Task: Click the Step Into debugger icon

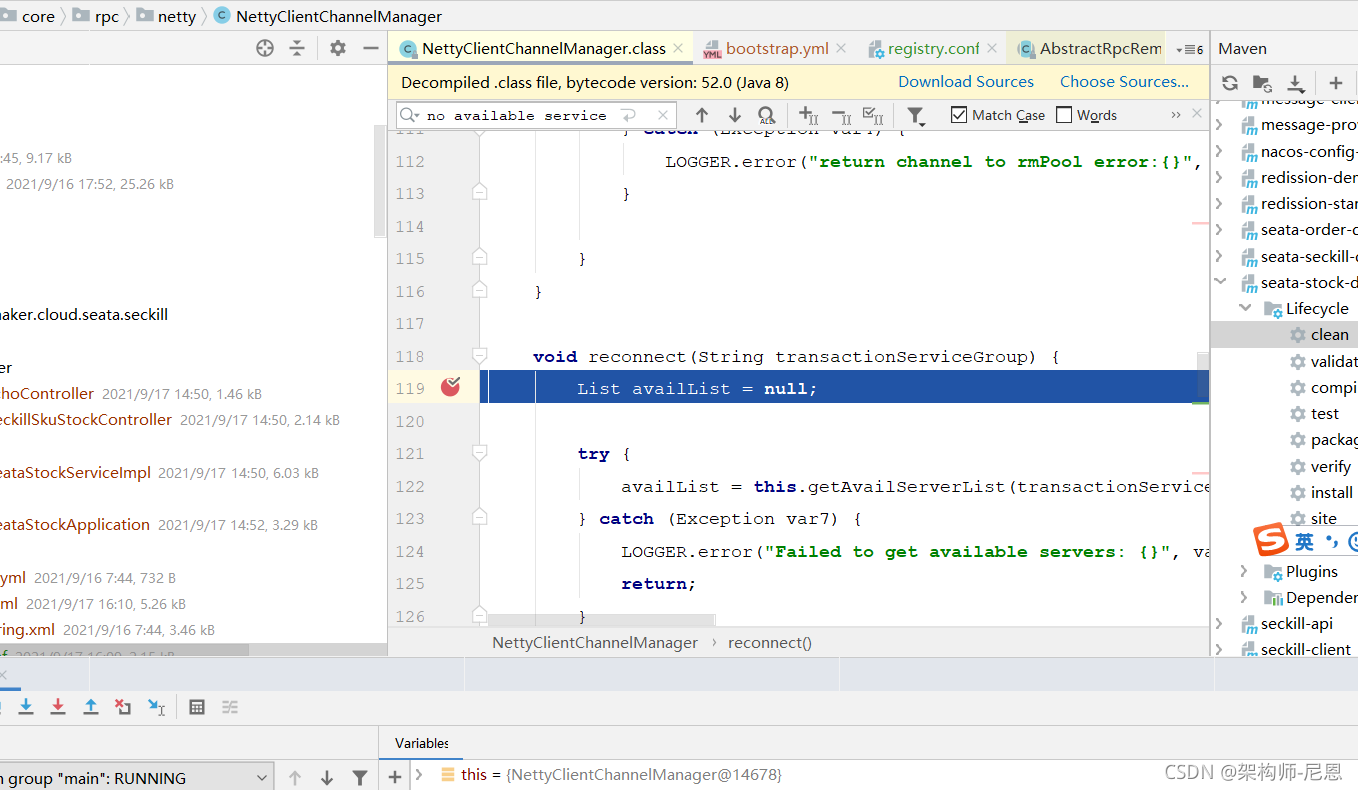Action: [26, 707]
